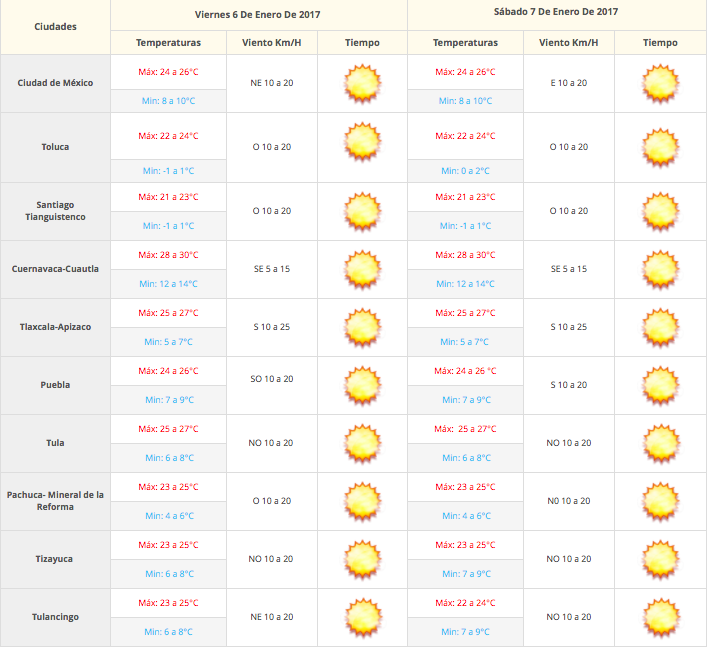
Task: Click Friday's wind value for Puebla
Action: click(x=272, y=379)
